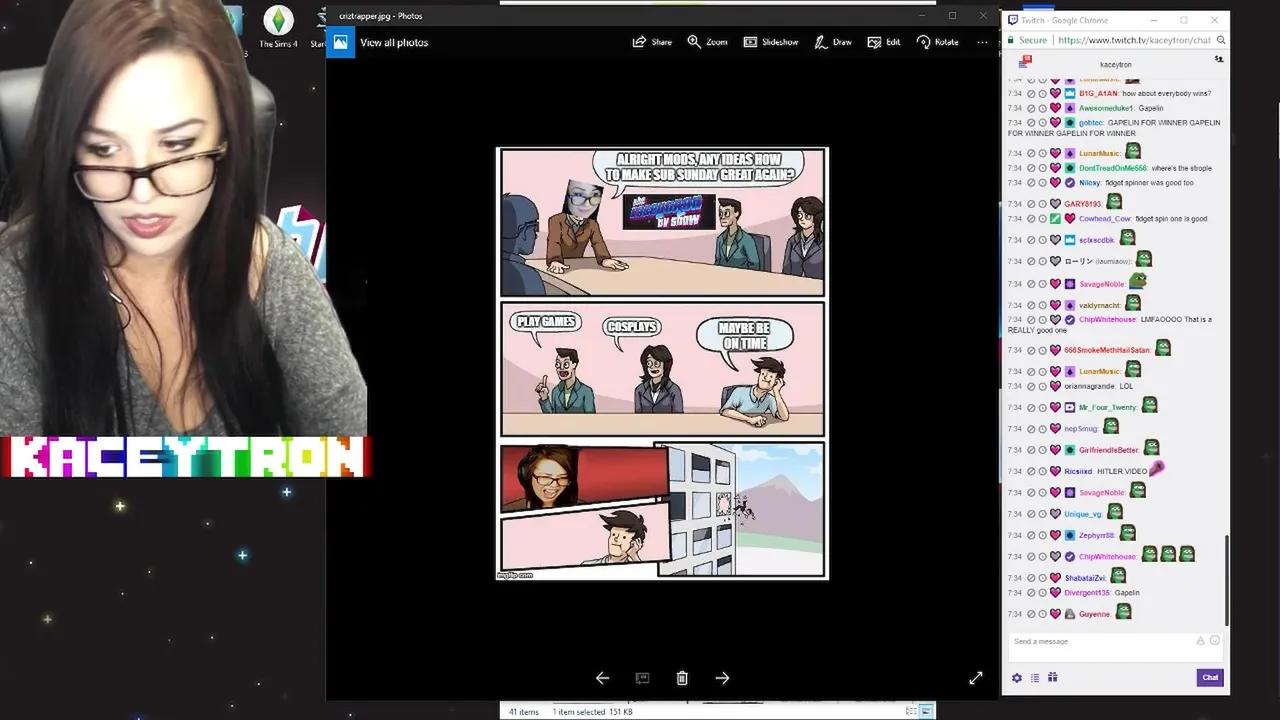Click the Twitch chat URL address bar
This screenshot has height=720, width=1280.
tap(1133, 40)
